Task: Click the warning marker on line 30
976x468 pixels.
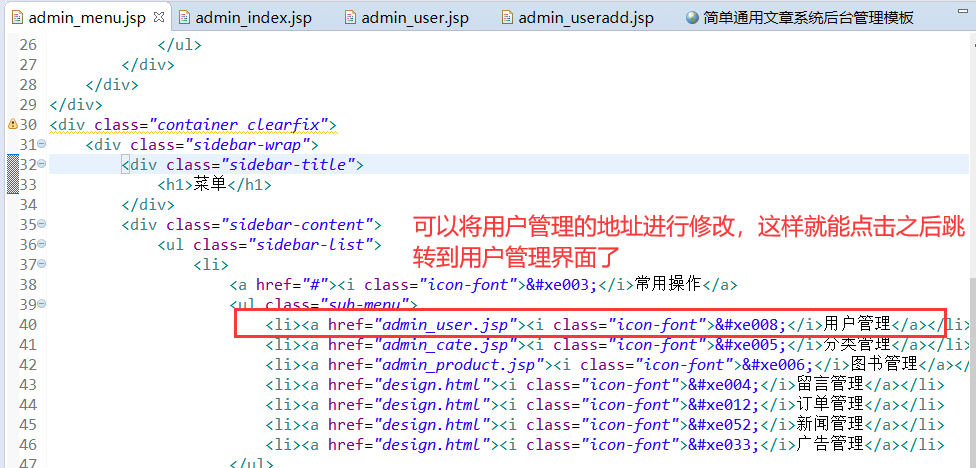Action: 12,124
